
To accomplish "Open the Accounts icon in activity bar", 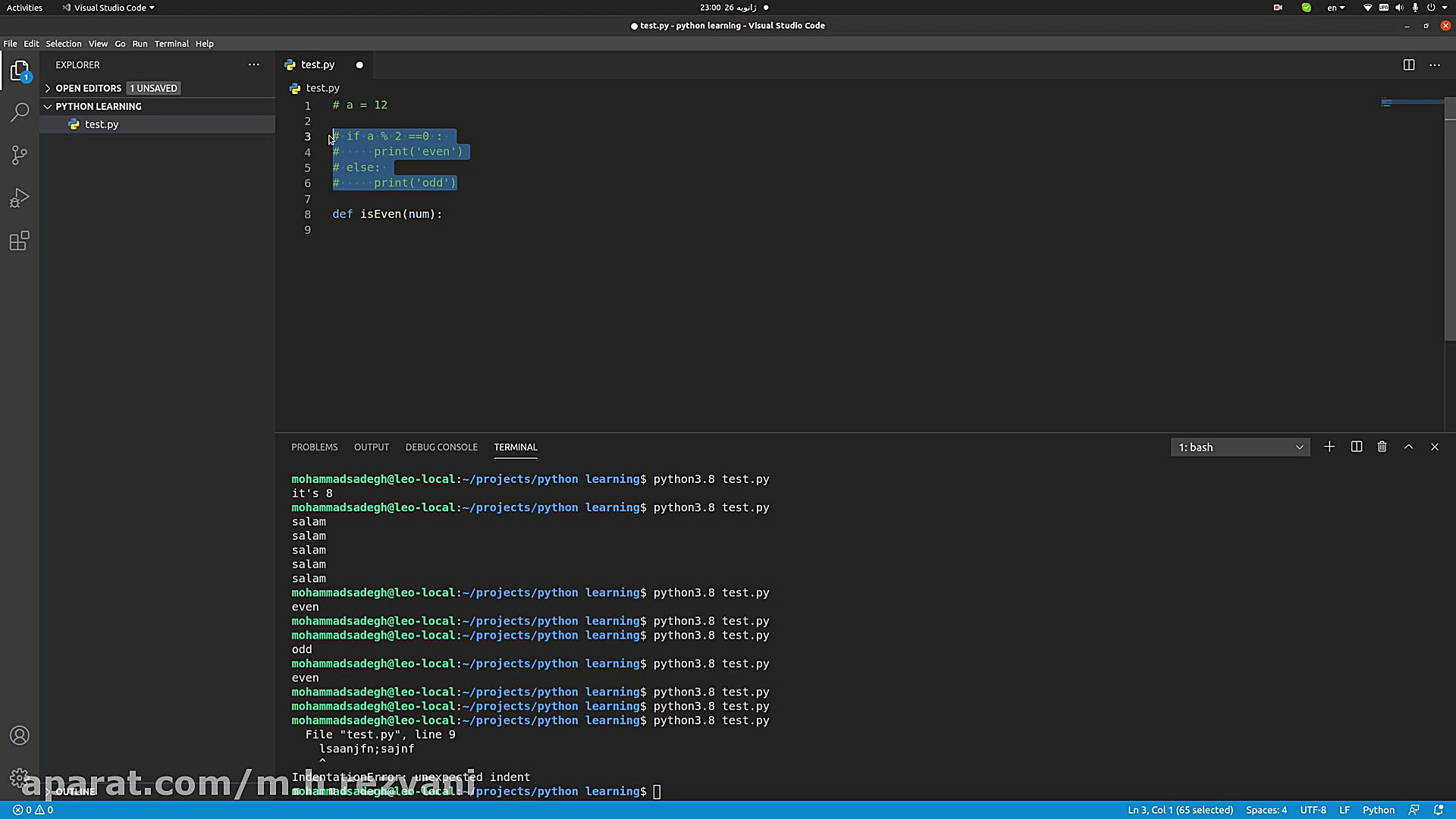I will (20, 736).
